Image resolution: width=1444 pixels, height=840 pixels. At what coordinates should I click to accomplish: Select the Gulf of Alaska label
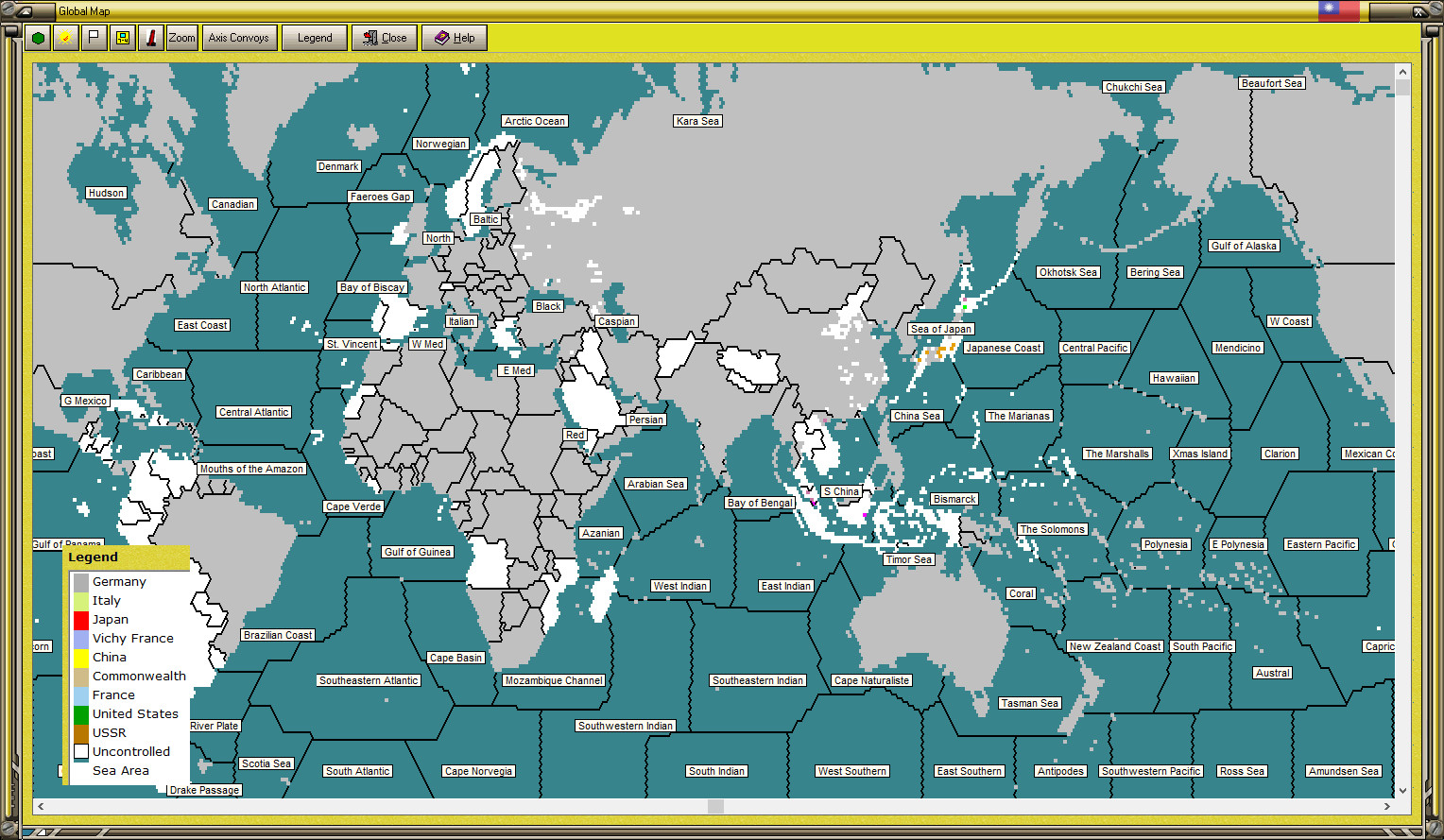click(1245, 246)
